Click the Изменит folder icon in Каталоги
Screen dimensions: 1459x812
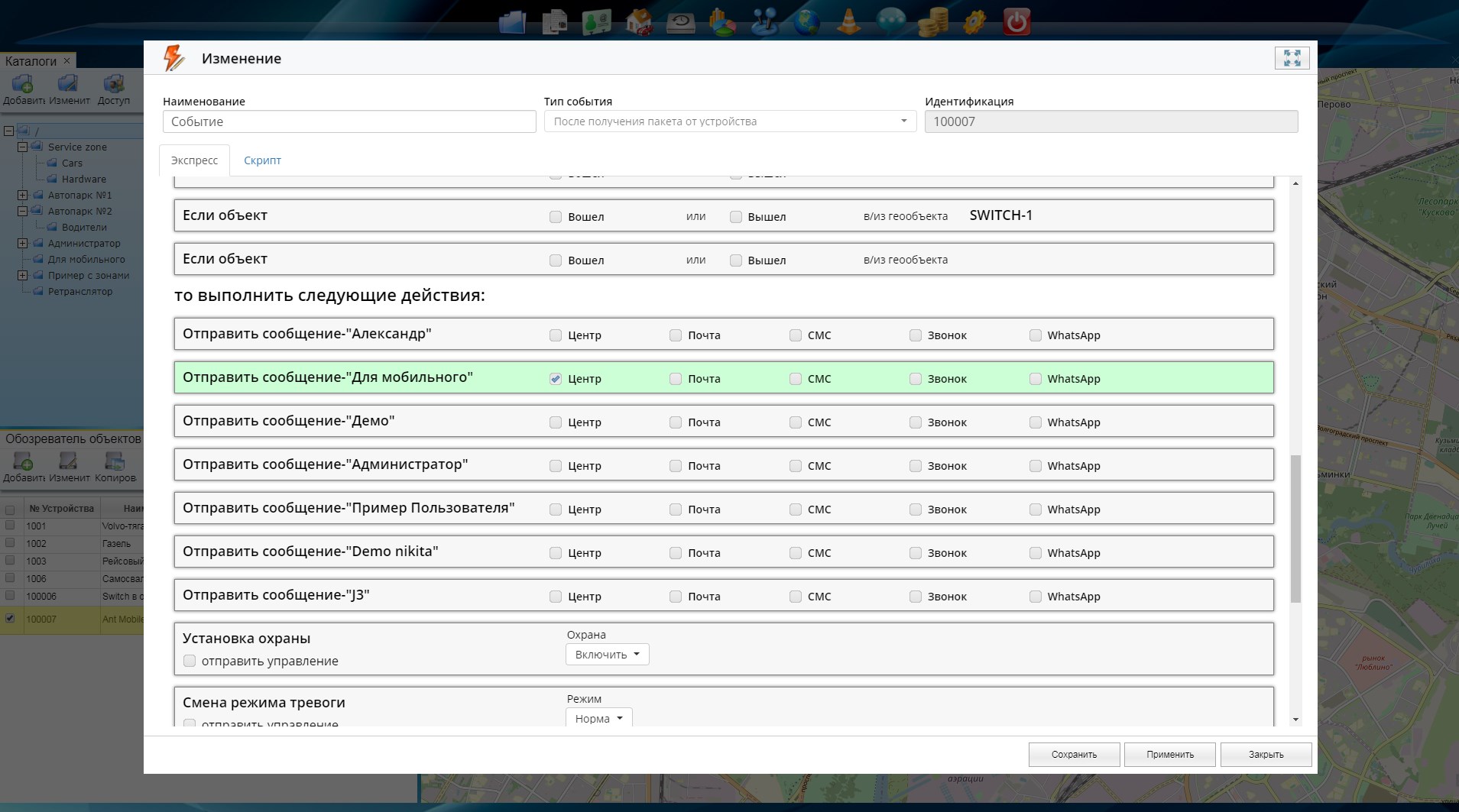coord(69,82)
